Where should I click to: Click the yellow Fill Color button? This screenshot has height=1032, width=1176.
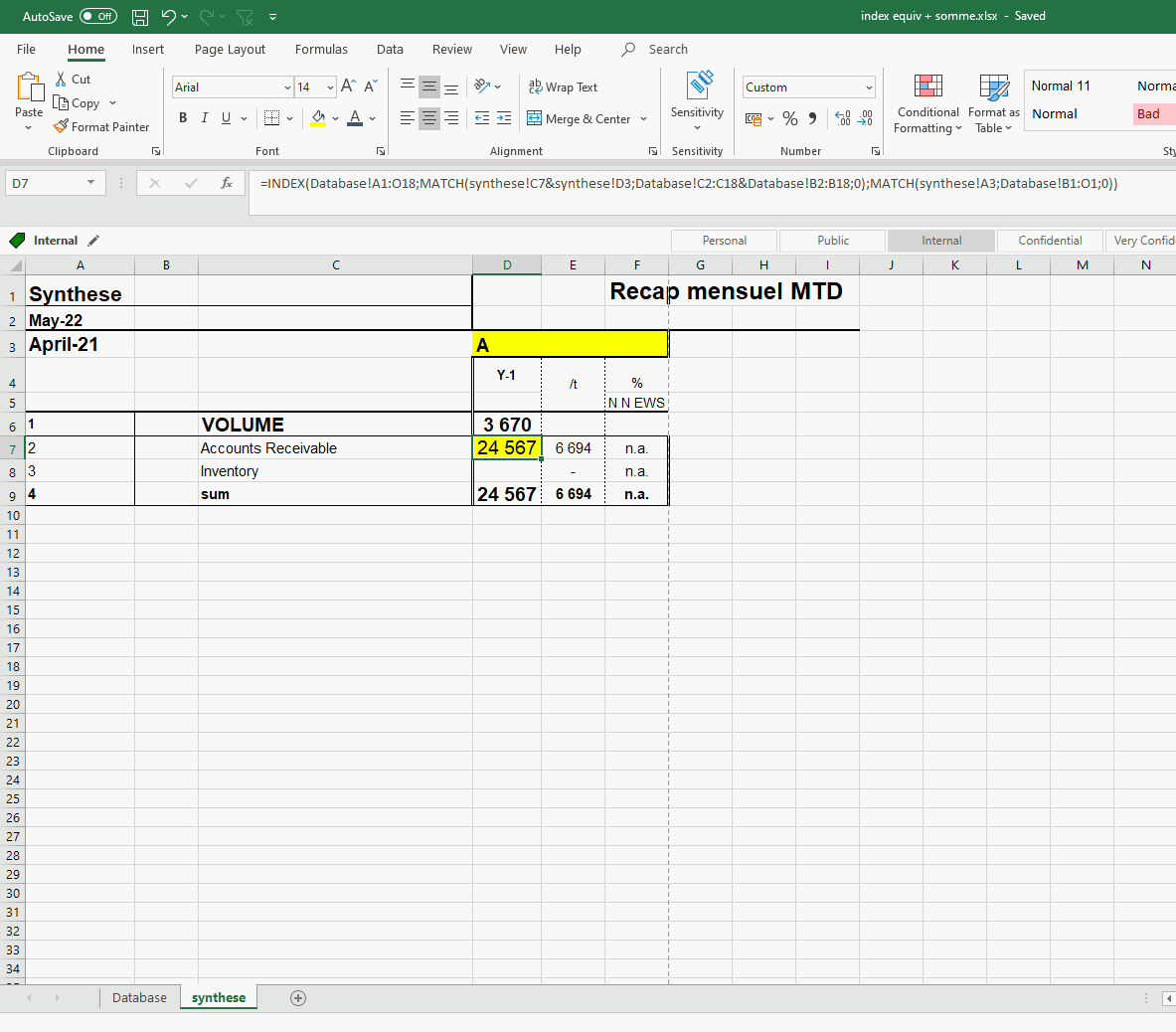click(318, 118)
